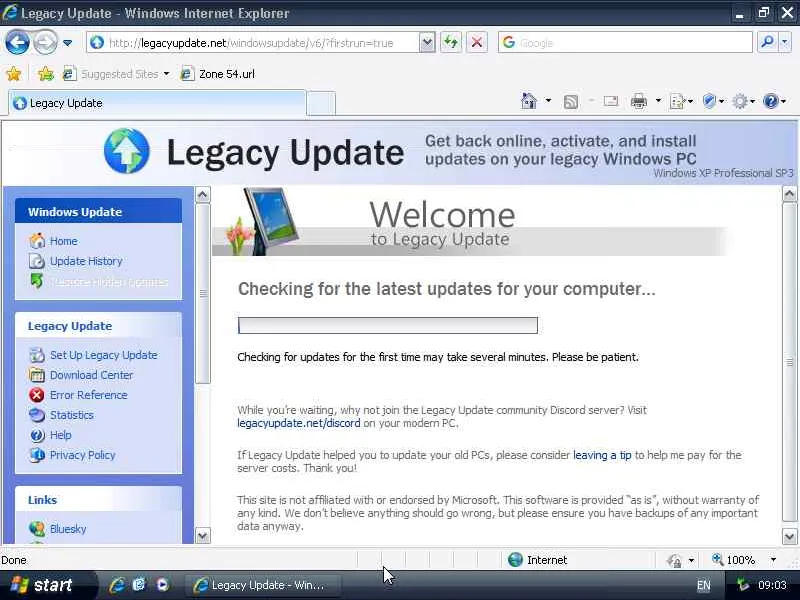Click the Update History icon
Viewport: 800px width, 600px height.
click(37, 261)
